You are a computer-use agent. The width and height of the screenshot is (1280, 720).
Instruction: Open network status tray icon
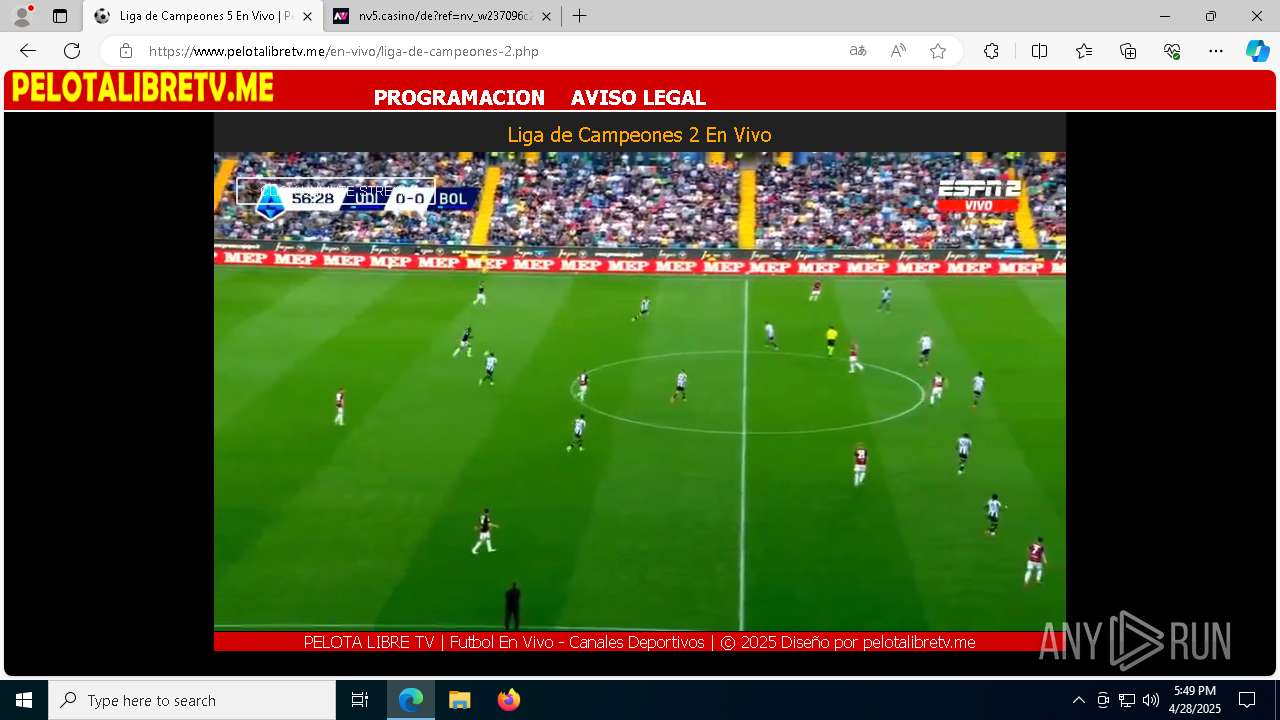(x=1127, y=700)
